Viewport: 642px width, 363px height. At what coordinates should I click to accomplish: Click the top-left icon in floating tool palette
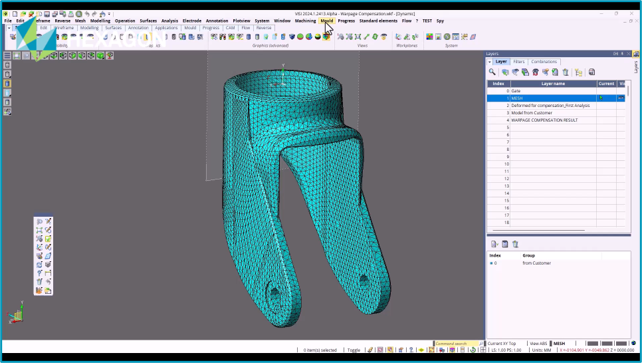click(39, 221)
